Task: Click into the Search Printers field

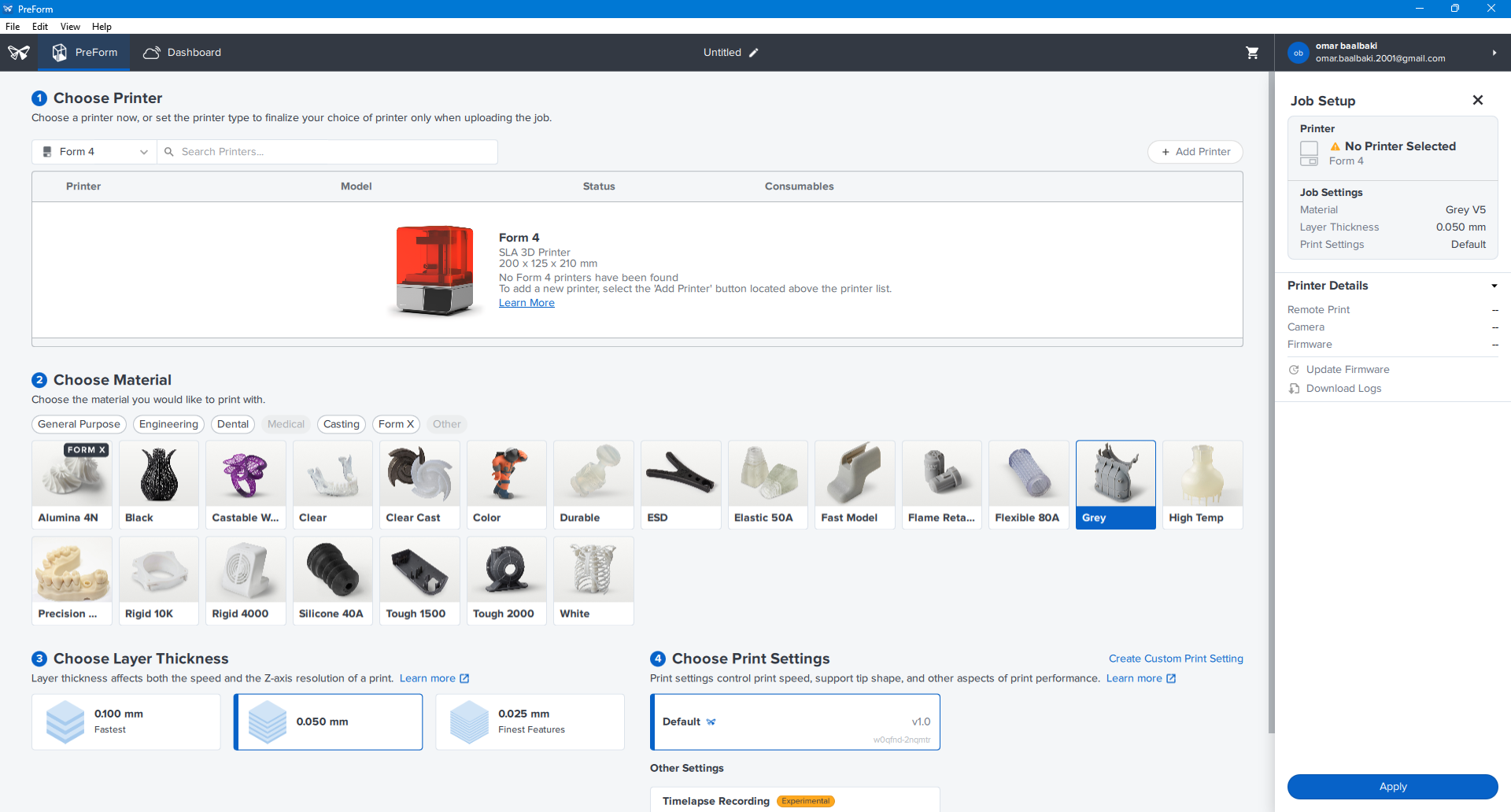Action: click(x=327, y=152)
